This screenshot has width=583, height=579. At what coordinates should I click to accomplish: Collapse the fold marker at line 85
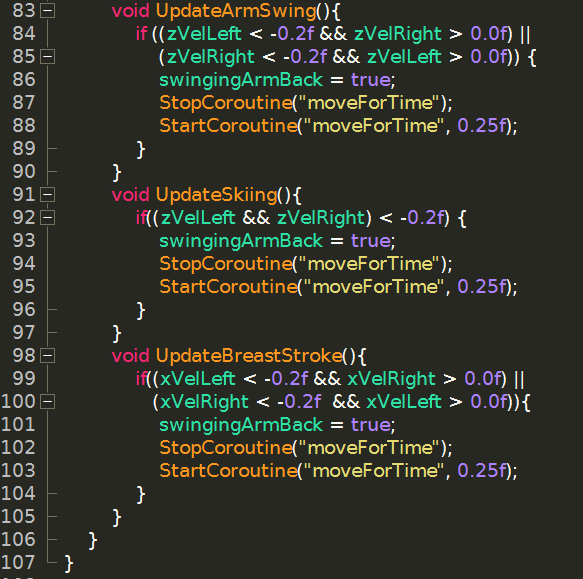[48, 57]
